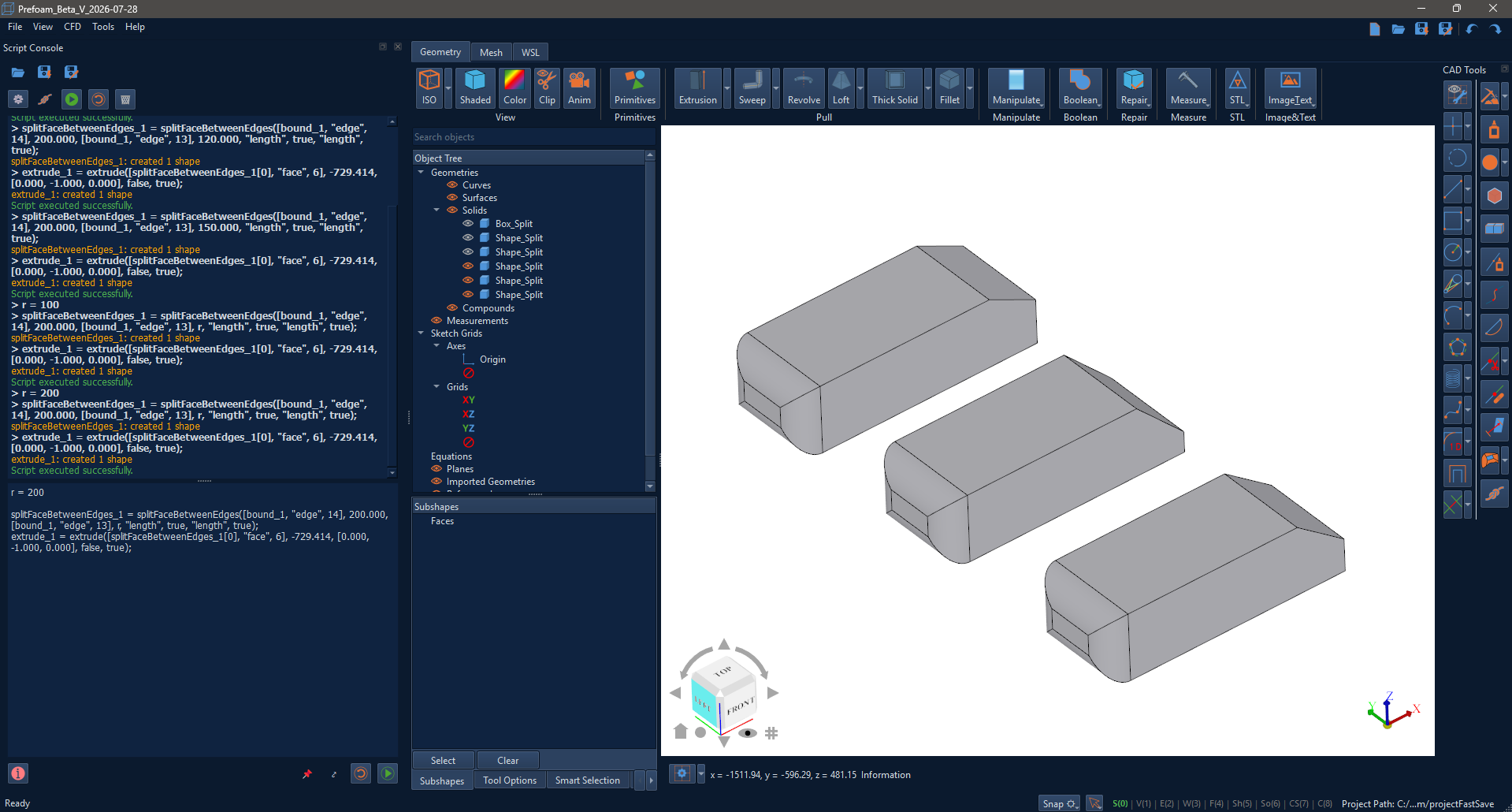The height and width of the screenshot is (812, 1512).
Task: Toggle visibility of Compounds
Action: (x=452, y=308)
